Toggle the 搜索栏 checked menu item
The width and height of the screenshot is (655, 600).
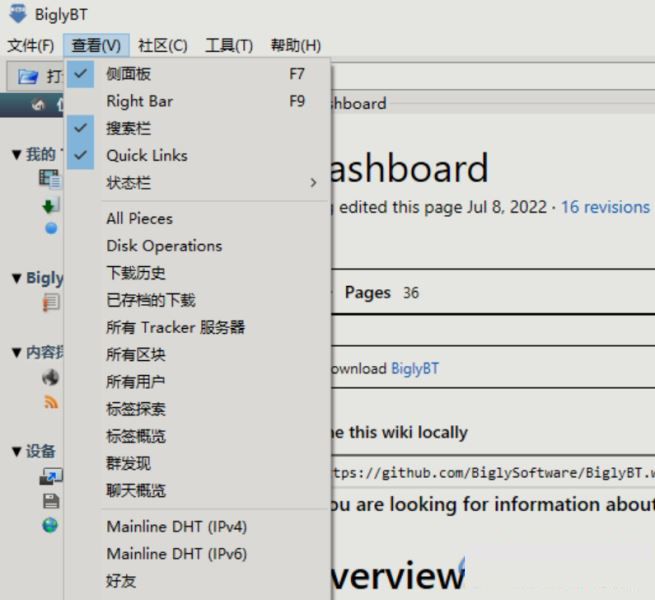coord(197,128)
